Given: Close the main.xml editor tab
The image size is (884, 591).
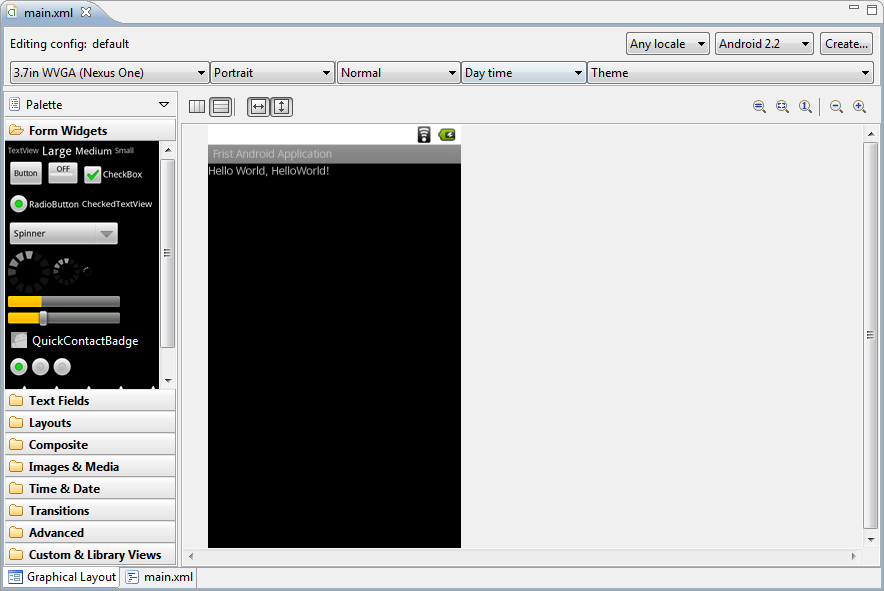Looking at the screenshot, I should 86,12.
